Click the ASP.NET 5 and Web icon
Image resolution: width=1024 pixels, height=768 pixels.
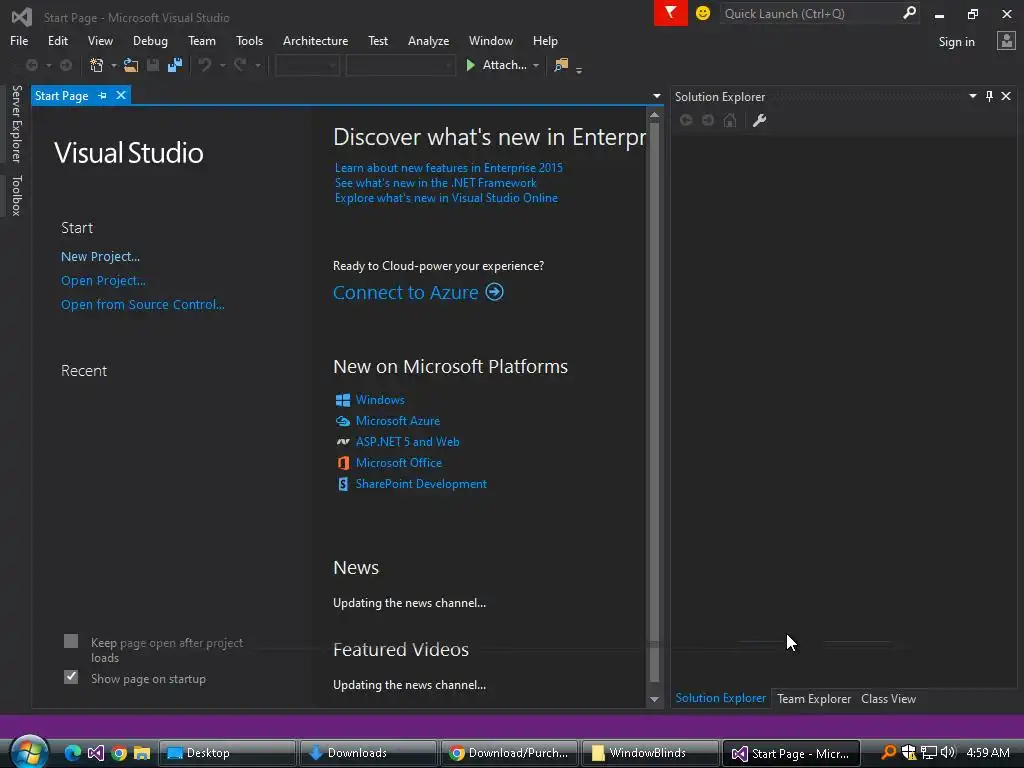pos(343,442)
